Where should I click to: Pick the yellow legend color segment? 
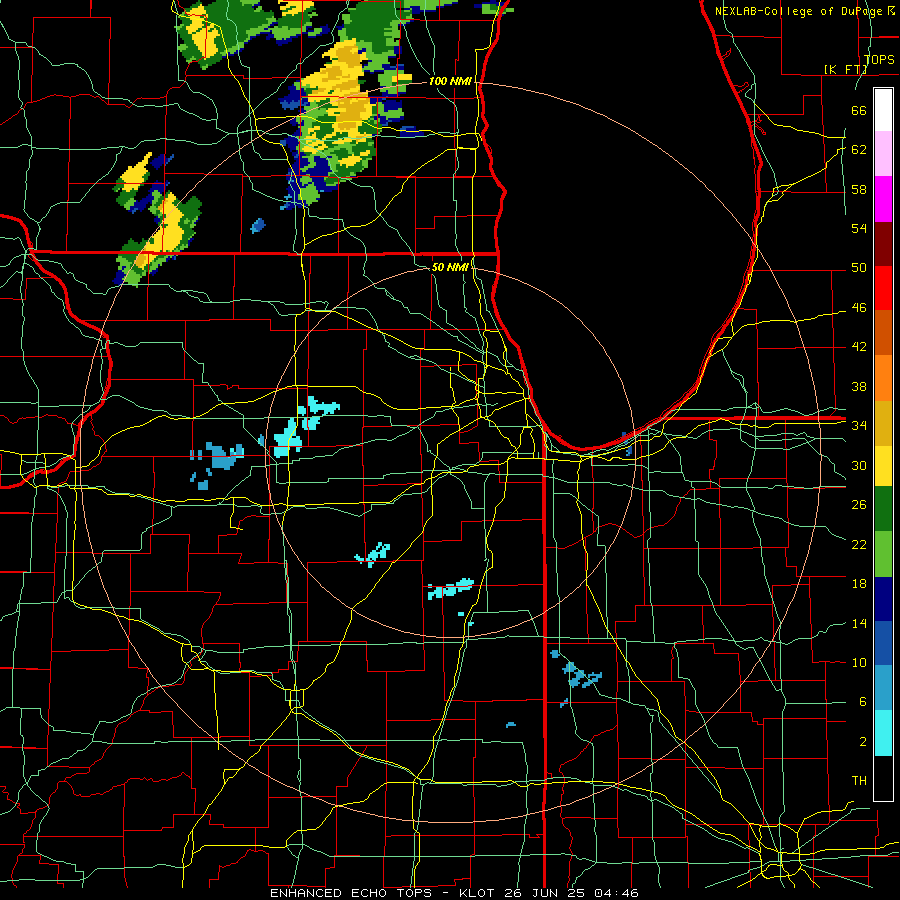(x=883, y=465)
